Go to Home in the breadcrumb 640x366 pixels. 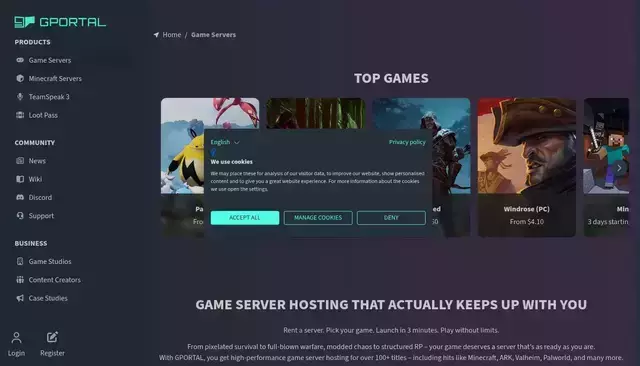pos(172,35)
